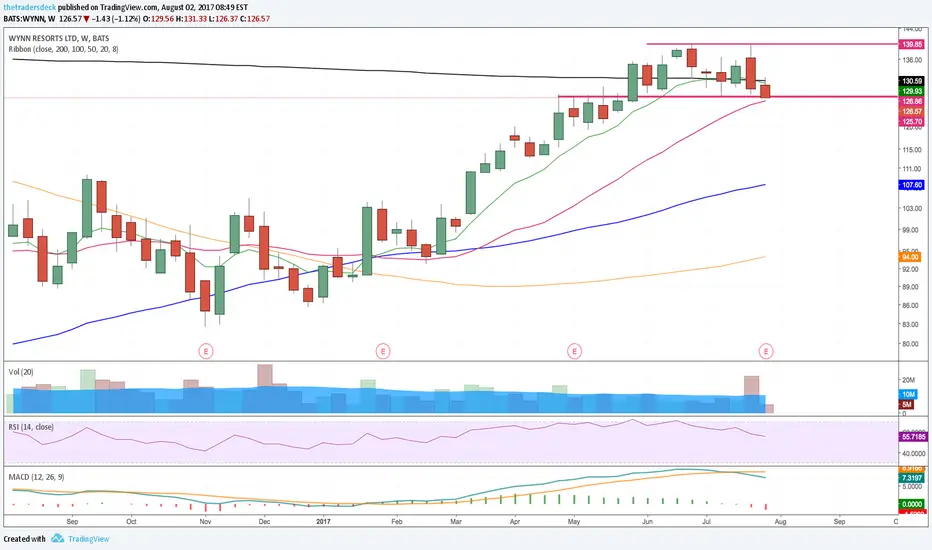Click the 126.86 price label
The image size is (932, 550).
coord(912,102)
